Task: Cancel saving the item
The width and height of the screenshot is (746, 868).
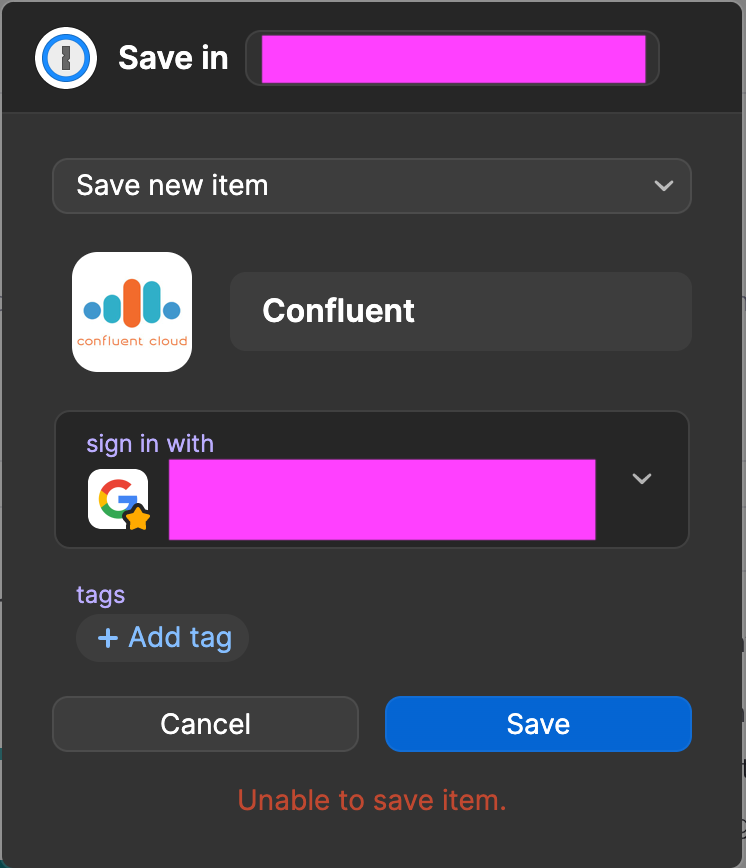Action: coord(205,724)
